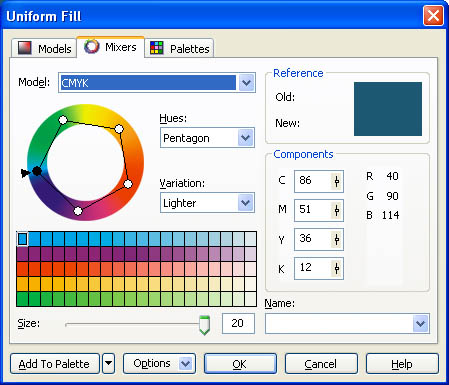
Task: Click the Cancel button
Action: pos(321,364)
